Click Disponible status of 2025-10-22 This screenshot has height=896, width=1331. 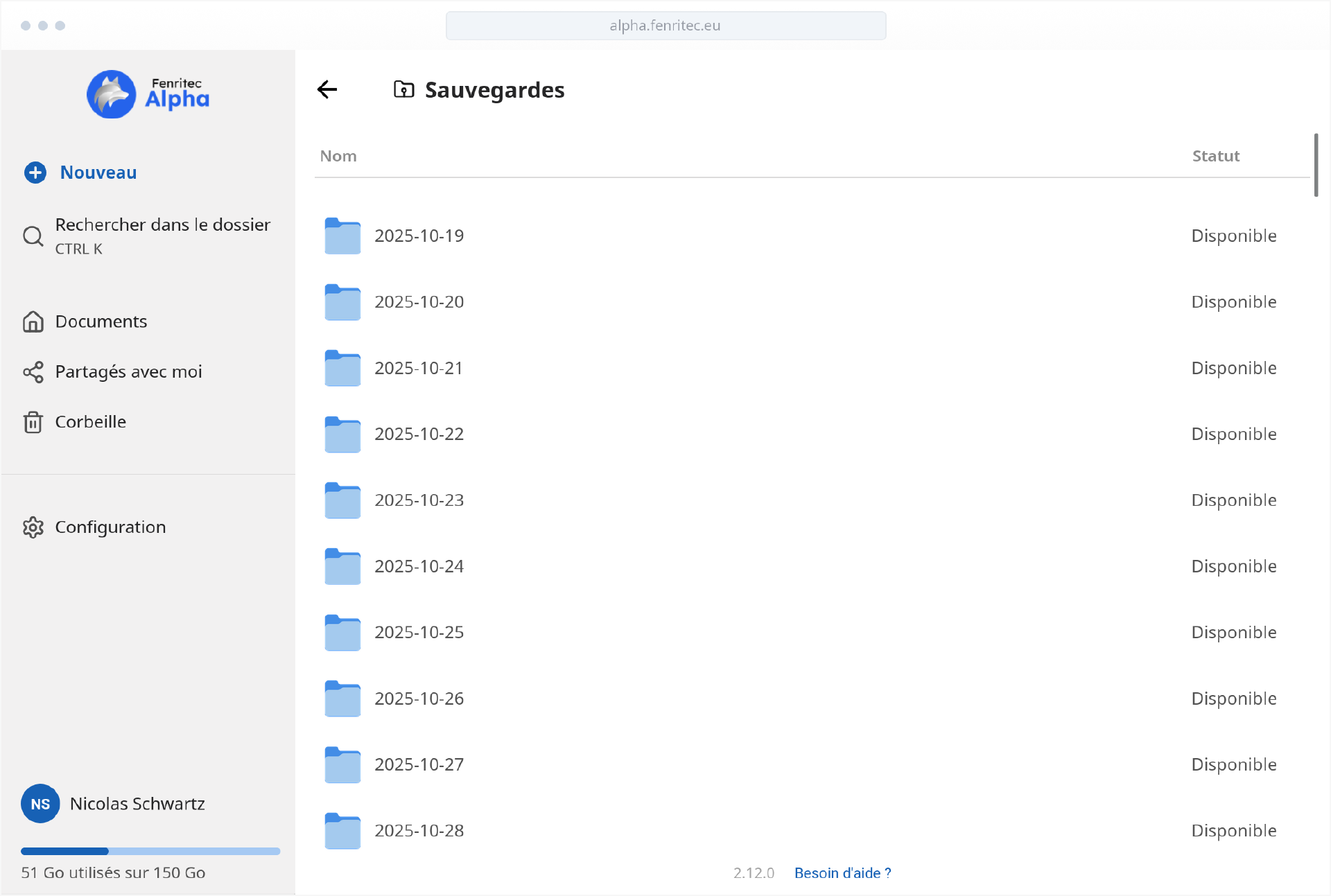point(1234,434)
